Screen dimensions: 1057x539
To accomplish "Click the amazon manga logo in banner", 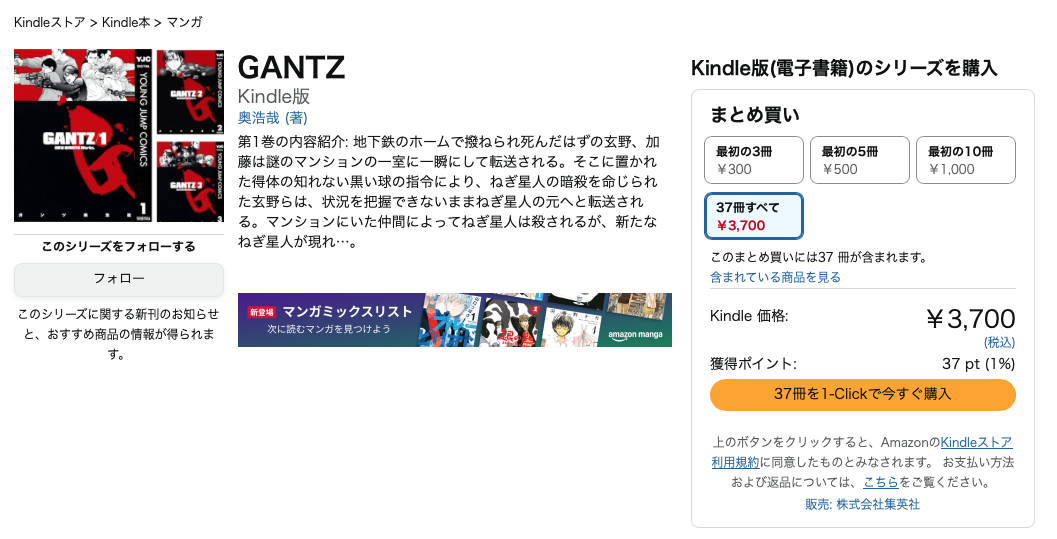I will [x=635, y=335].
